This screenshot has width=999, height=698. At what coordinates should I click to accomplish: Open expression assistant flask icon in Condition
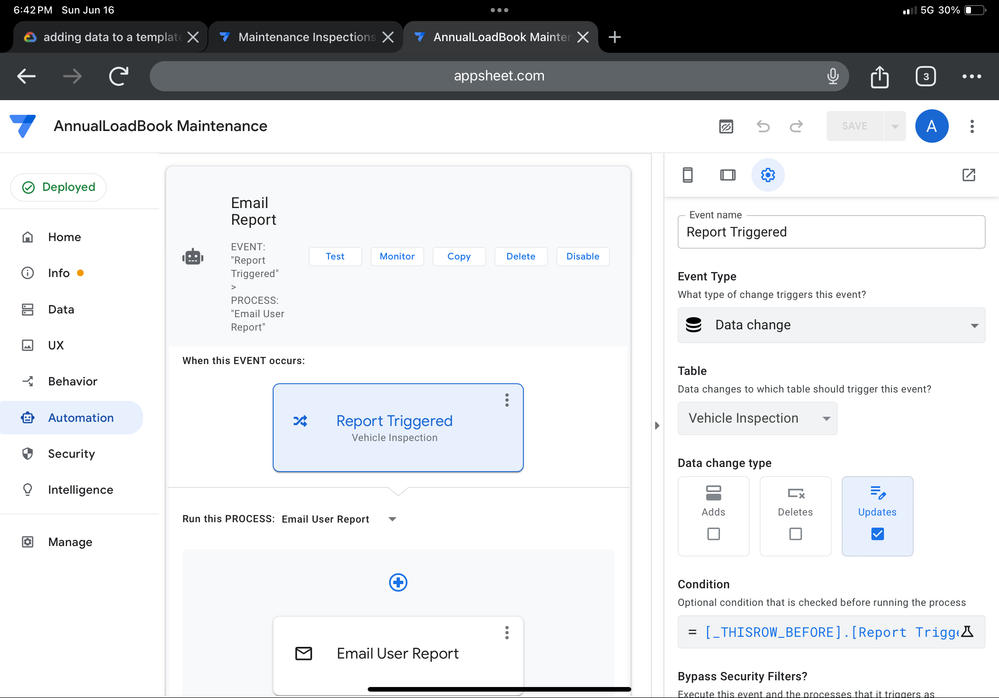coord(967,632)
